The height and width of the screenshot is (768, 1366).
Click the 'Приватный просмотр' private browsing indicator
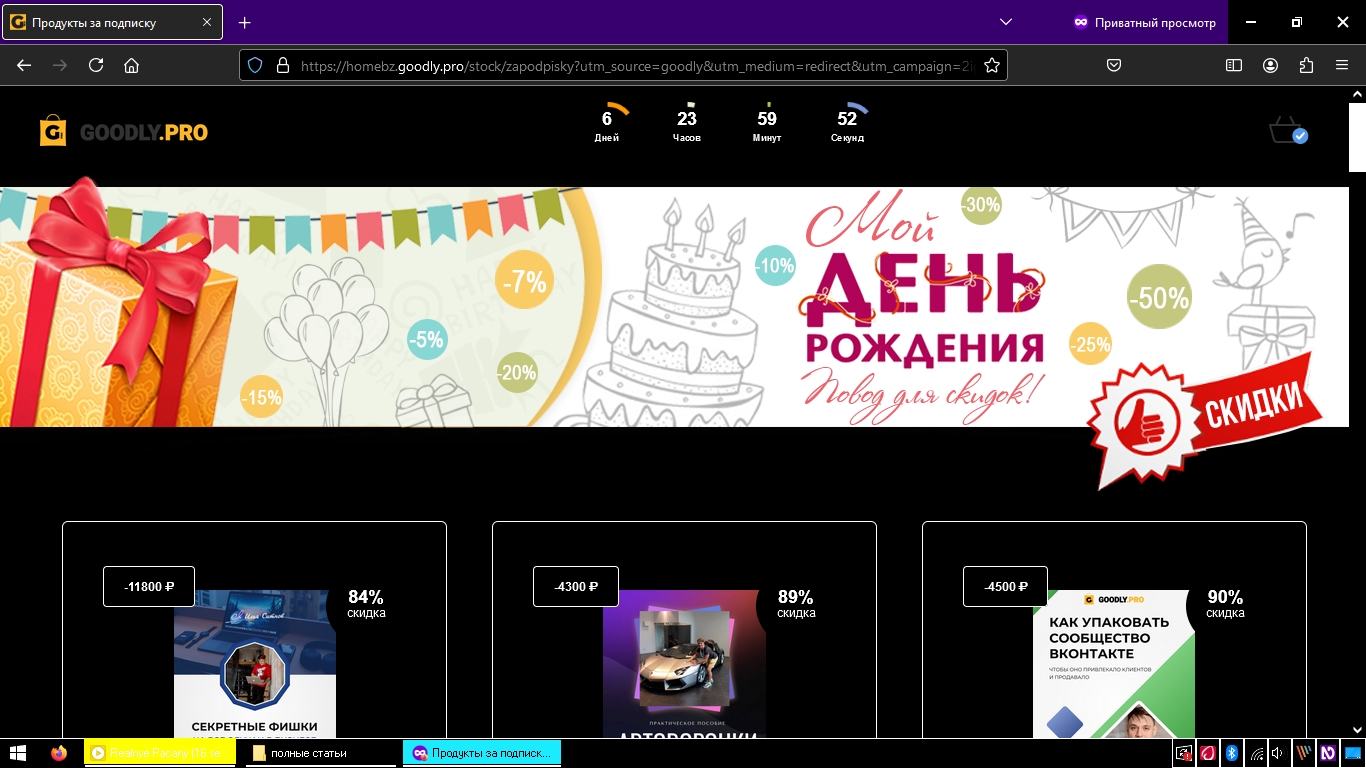click(x=1144, y=22)
